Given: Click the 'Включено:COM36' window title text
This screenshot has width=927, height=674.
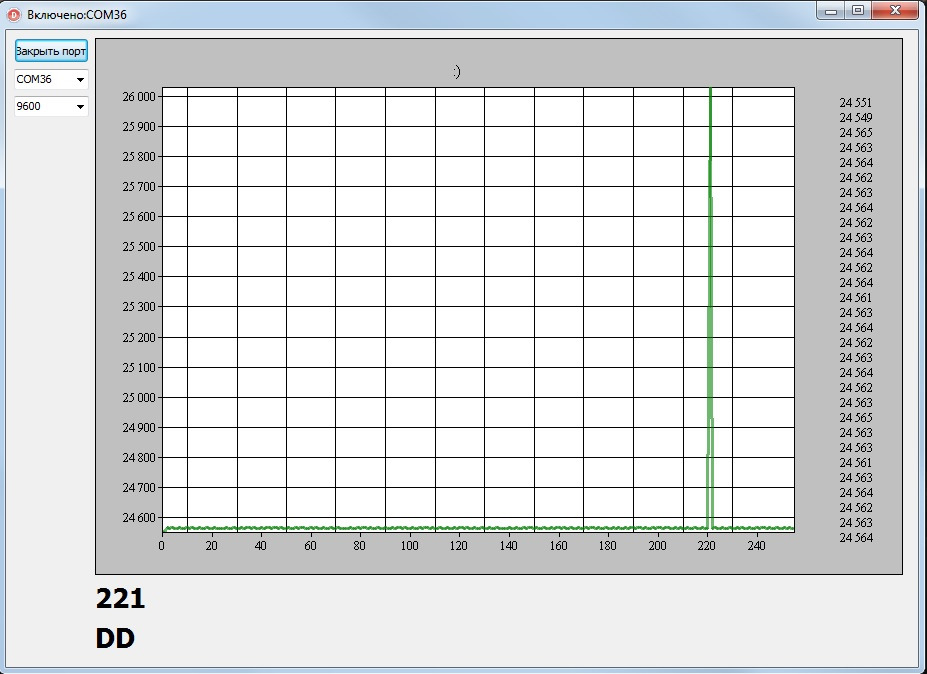Looking at the screenshot, I should point(77,15).
